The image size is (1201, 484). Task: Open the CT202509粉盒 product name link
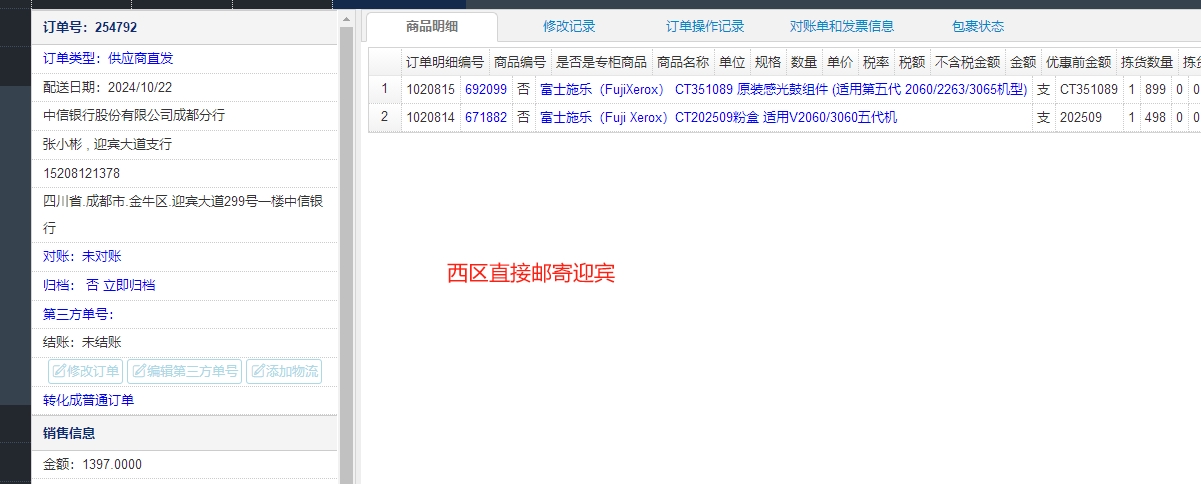718,117
